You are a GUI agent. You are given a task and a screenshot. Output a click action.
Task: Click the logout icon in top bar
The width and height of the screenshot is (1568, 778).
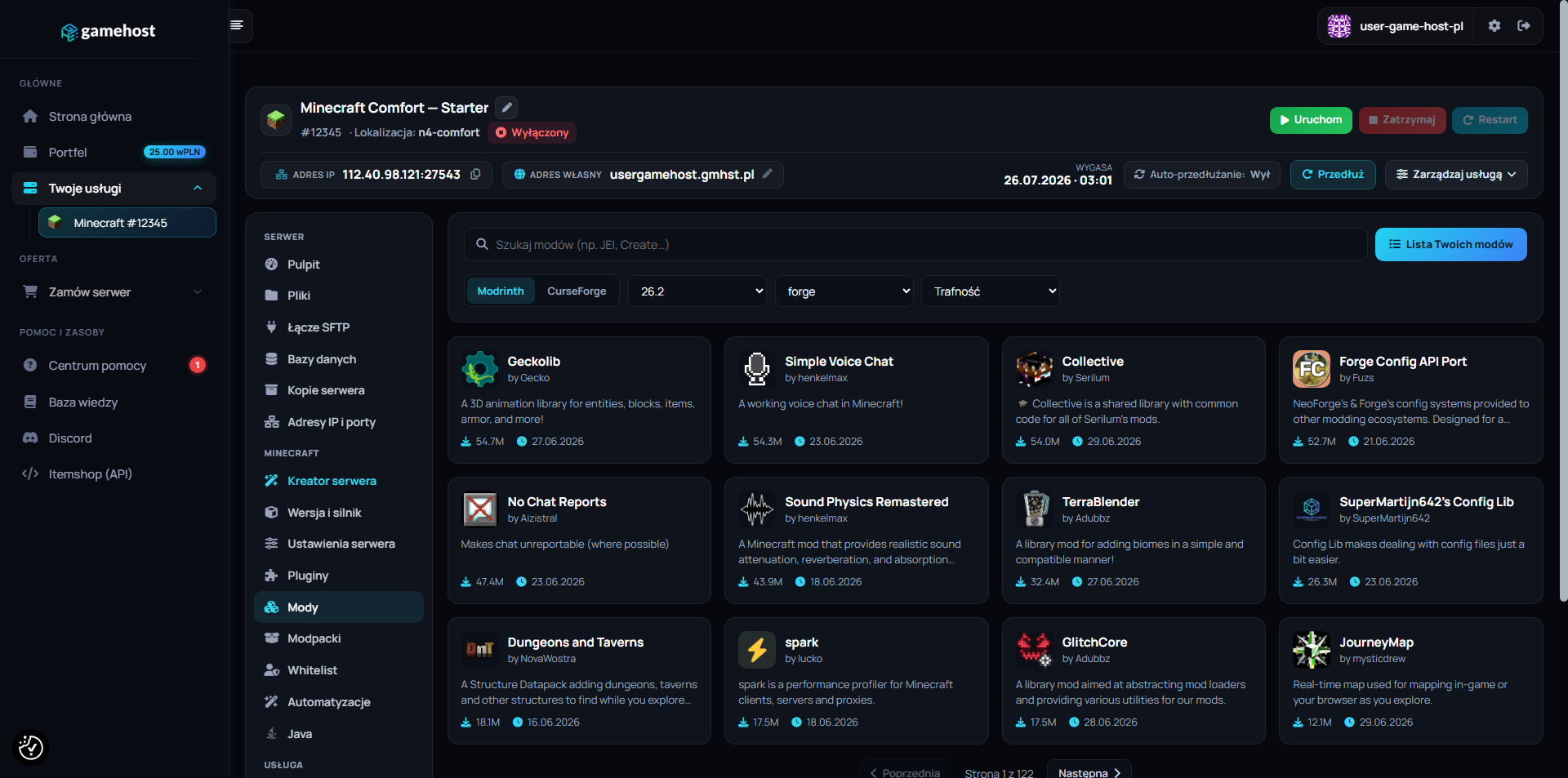1524,26
